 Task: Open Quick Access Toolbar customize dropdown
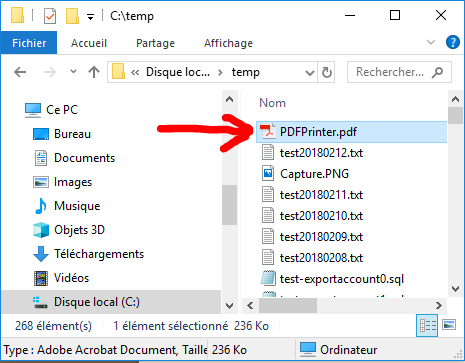(x=90, y=17)
